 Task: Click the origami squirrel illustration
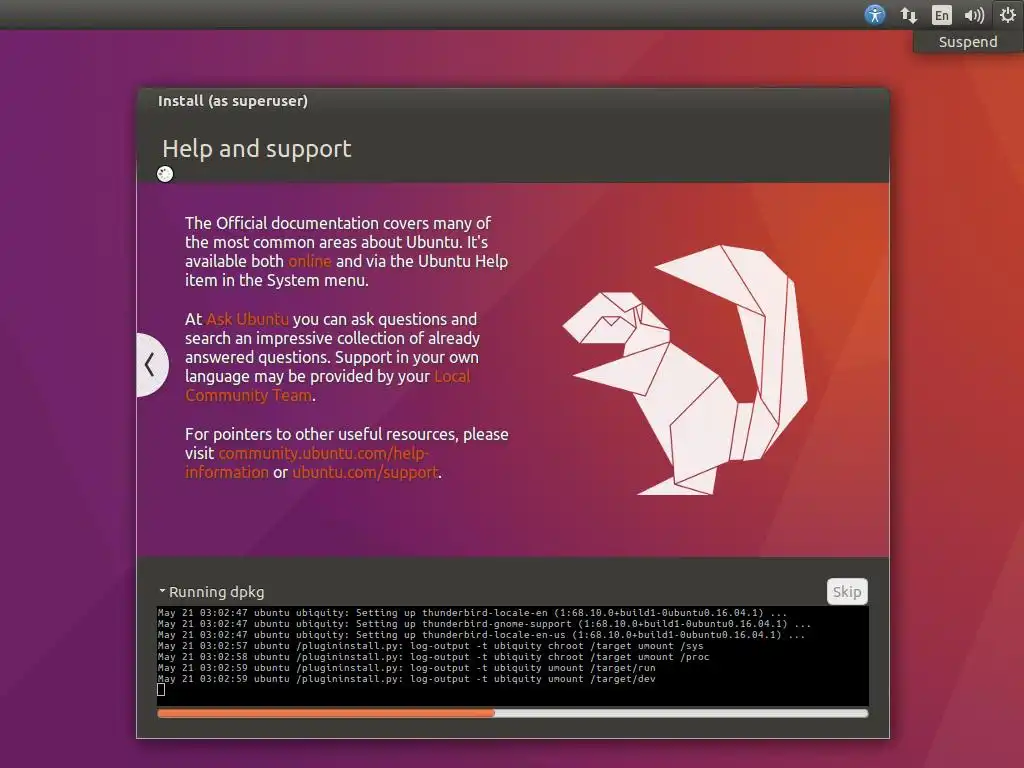point(685,370)
